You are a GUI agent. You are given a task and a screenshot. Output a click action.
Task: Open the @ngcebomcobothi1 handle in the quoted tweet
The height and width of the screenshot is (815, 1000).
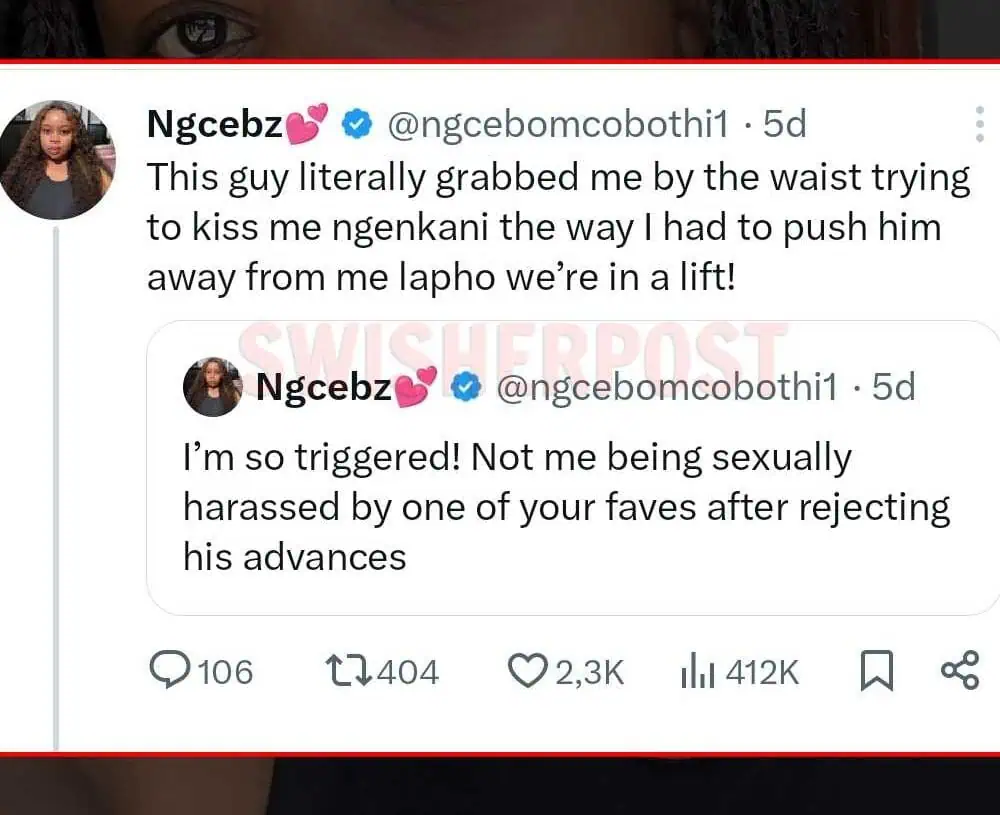(x=667, y=387)
